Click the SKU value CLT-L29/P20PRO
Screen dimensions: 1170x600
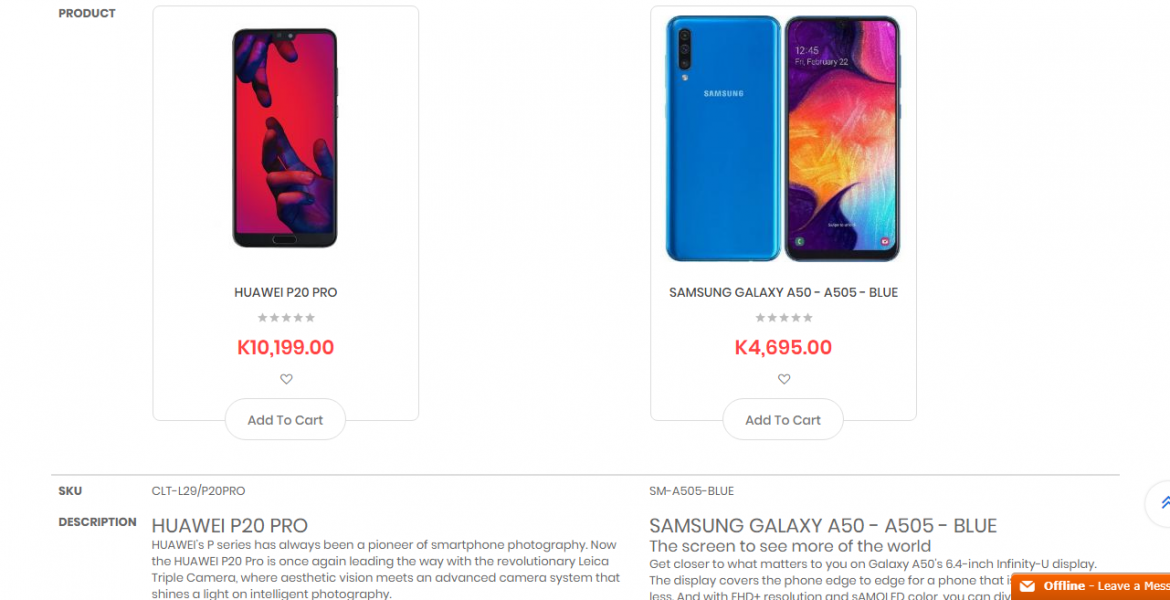198,491
